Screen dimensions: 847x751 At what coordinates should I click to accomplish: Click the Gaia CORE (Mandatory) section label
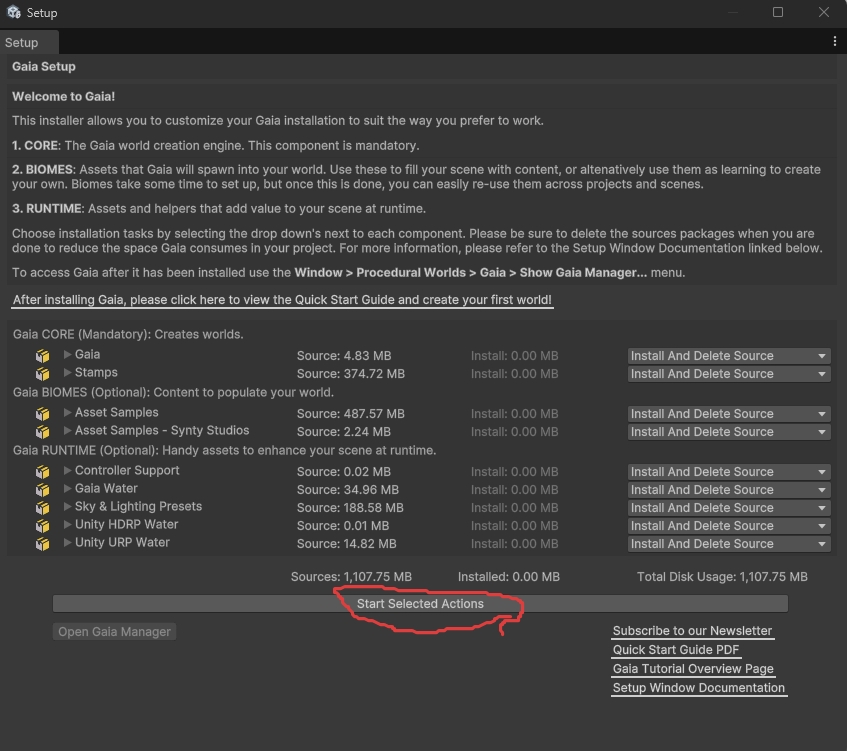click(128, 334)
